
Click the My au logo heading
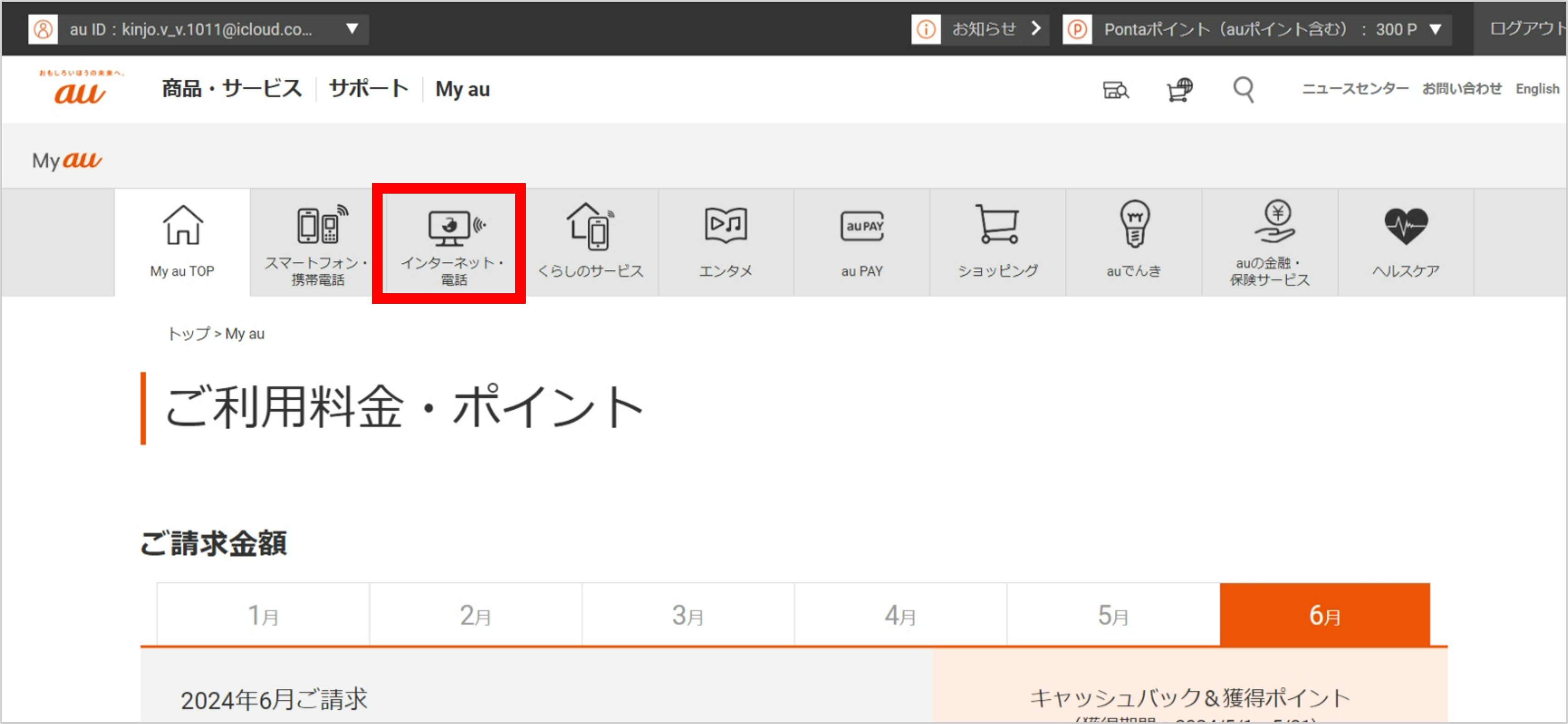pyautogui.click(x=67, y=160)
